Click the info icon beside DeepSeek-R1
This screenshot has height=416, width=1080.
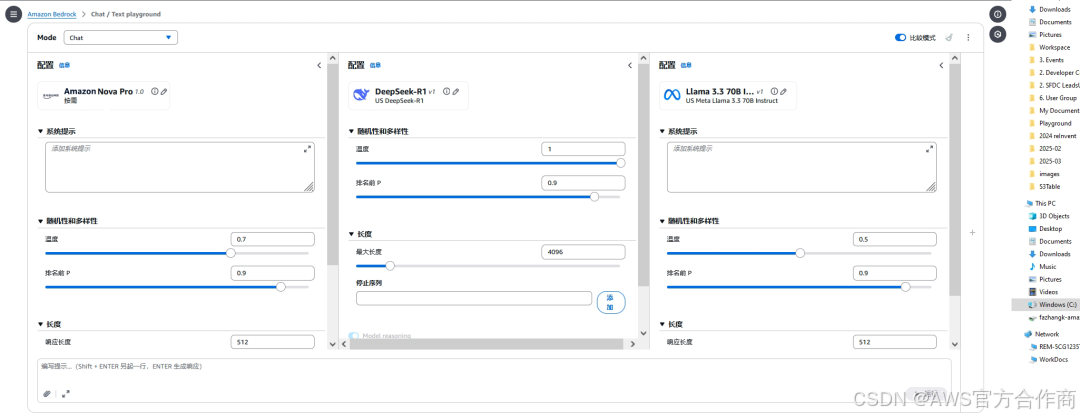(x=446, y=91)
